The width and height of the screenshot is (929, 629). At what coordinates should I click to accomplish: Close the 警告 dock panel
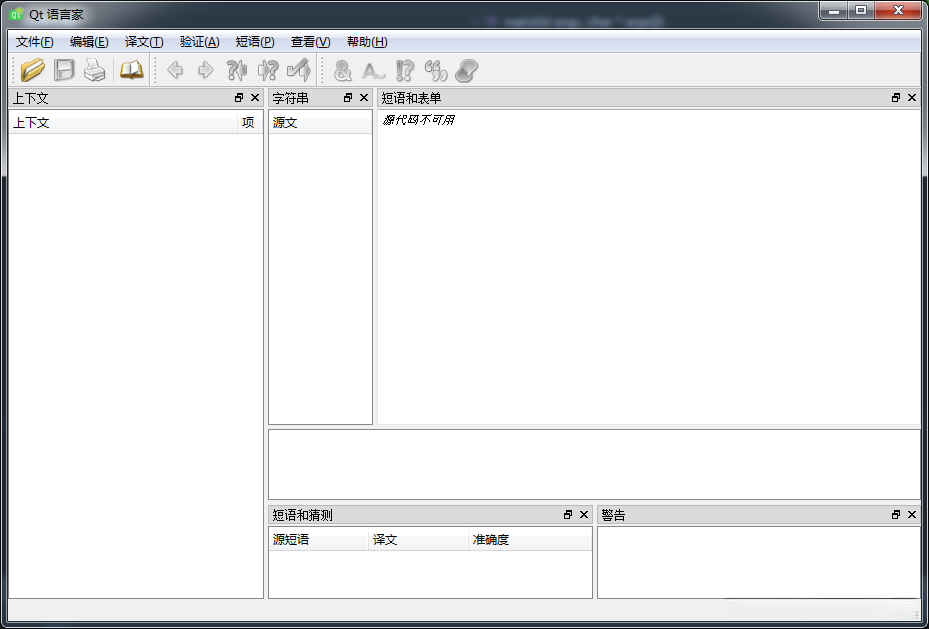[912, 515]
